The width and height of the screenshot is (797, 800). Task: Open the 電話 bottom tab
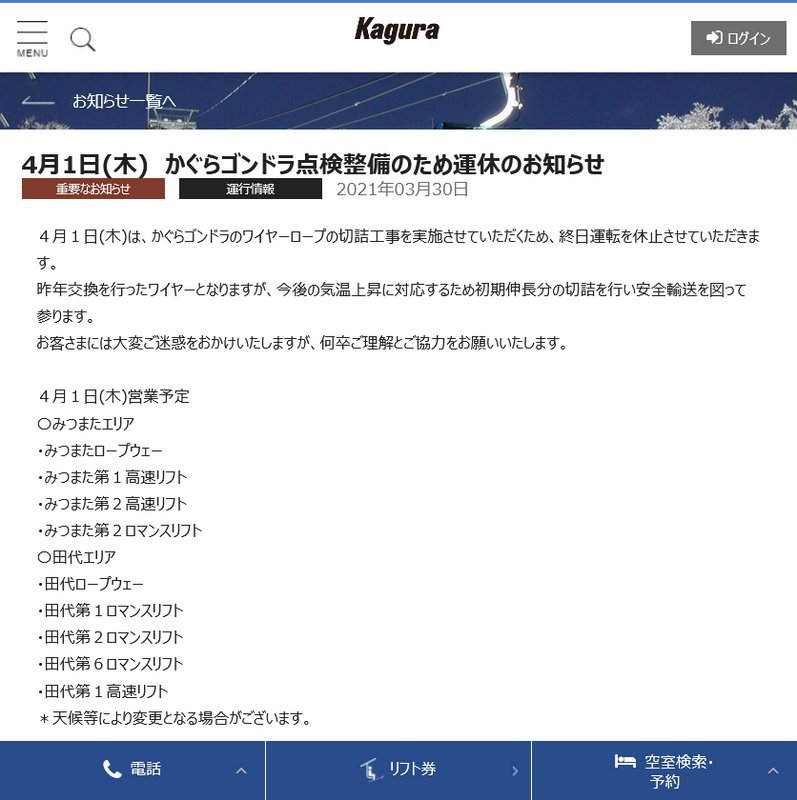[x=133, y=770]
